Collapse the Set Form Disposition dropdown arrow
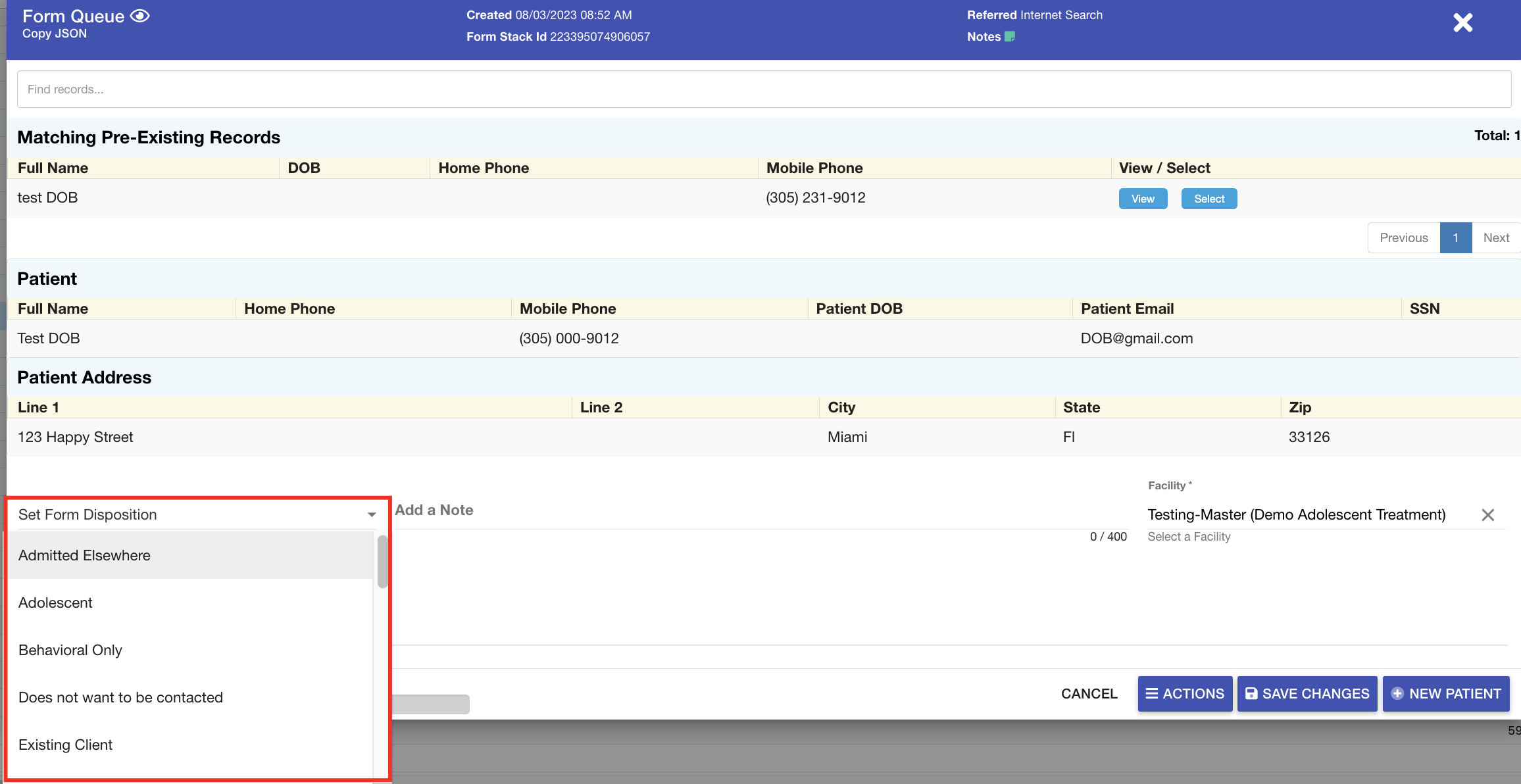The width and height of the screenshot is (1521, 784). [x=372, y=515]
